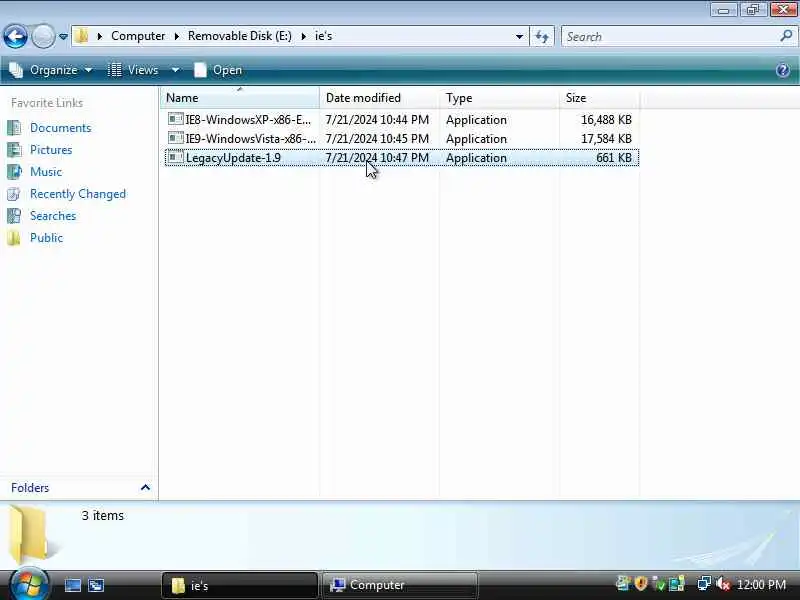The image size is (800, 600).
Task: Sort by the Size column header
Action: [x=599, y=97]
